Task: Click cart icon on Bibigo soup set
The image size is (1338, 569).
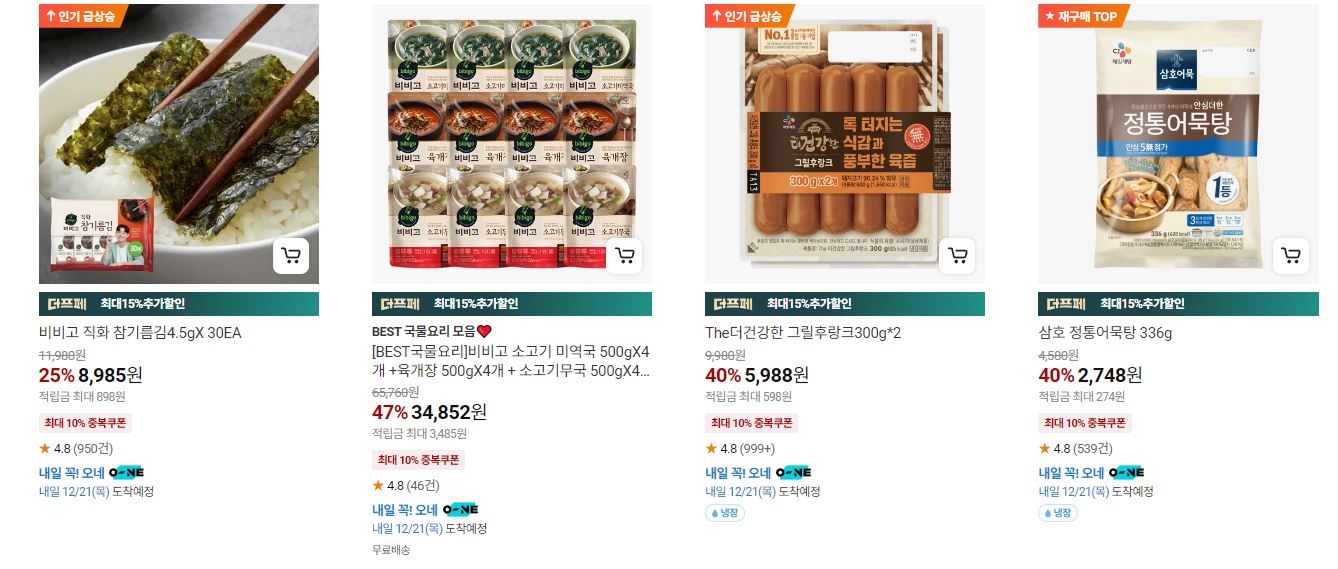Action: click(625, 256)
